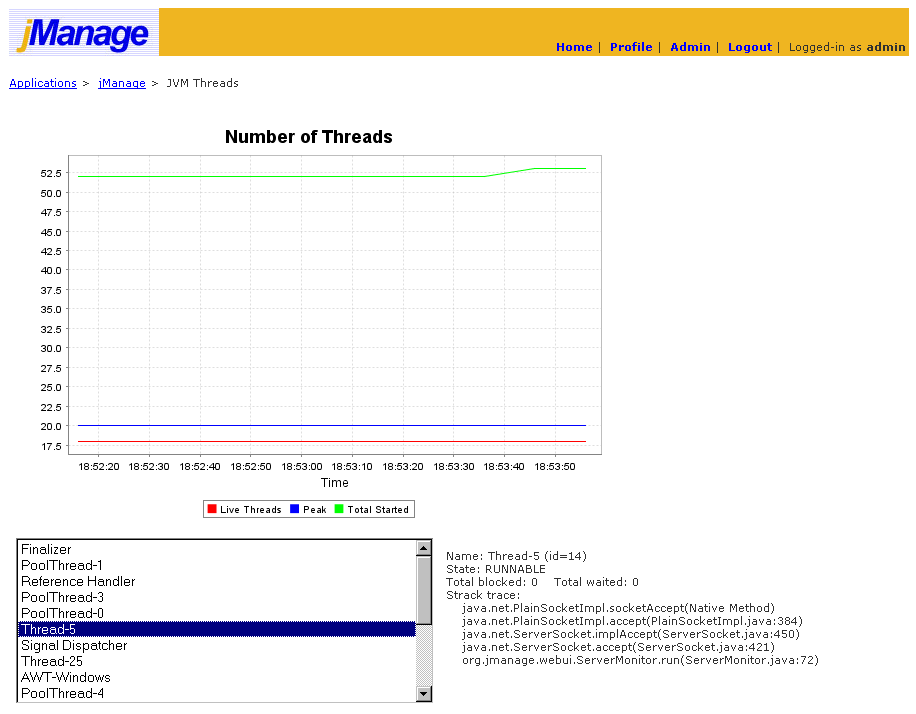This screenshot has height=714, width=916.
Task: Select Signal Dispatcher thread
Action: 217,646
